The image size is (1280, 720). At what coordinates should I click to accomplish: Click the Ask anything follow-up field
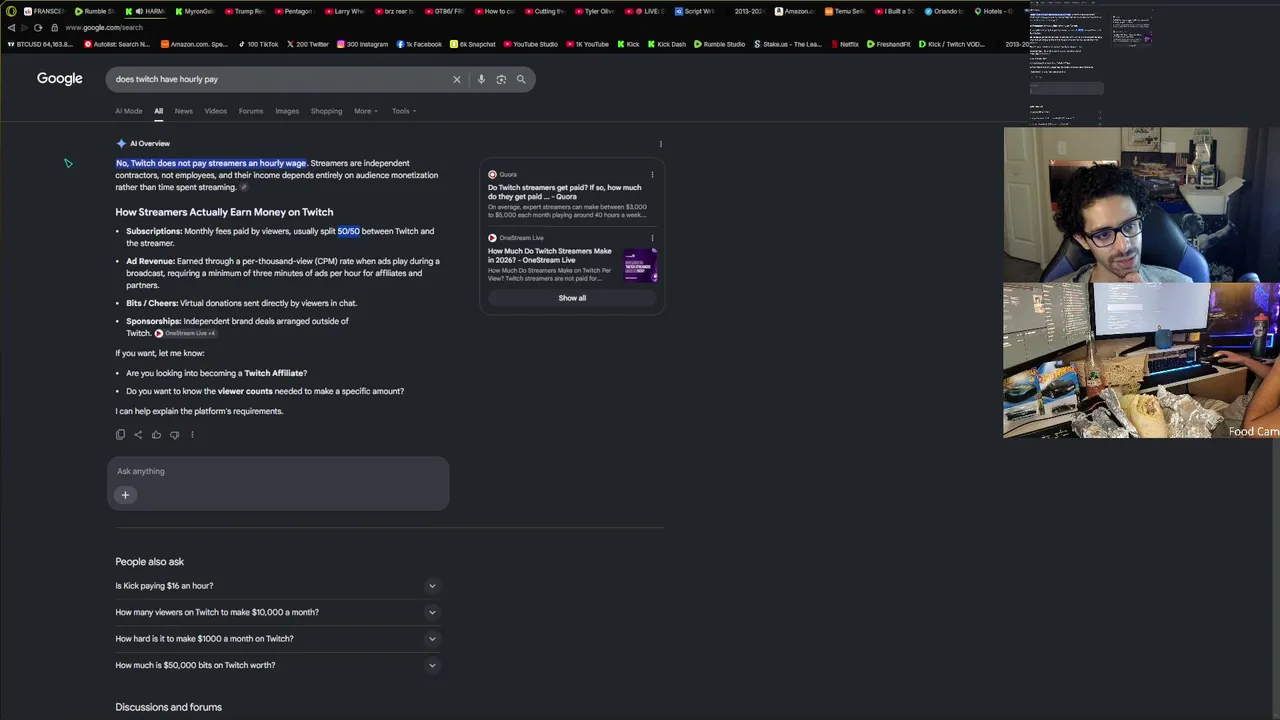click(x=278, y=471)
